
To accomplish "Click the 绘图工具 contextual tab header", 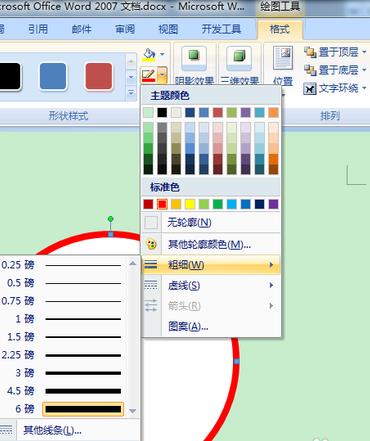I will tap(280, 7).
